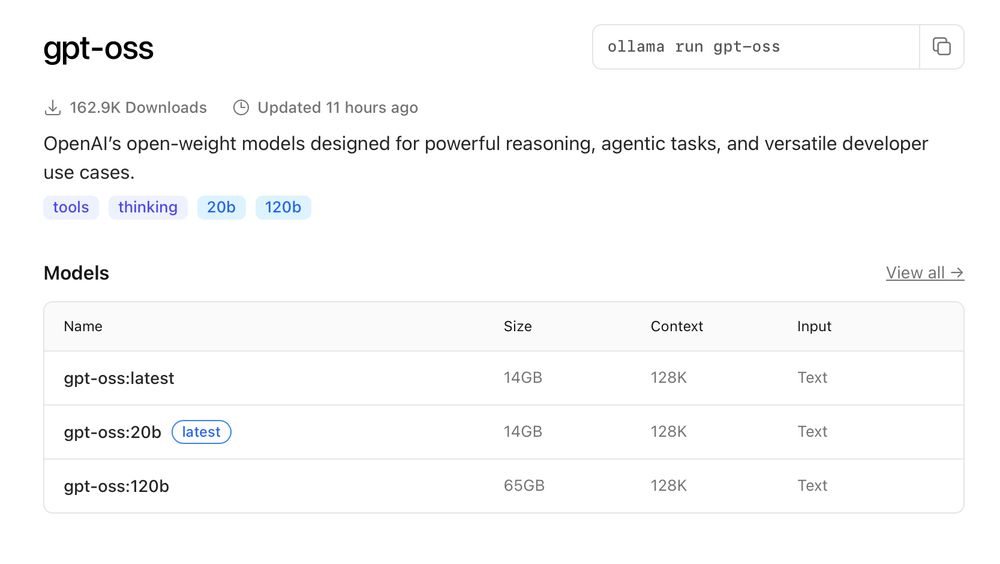The width and height of the screenshot is (1000, 564).
Task: Click the gpt-oss page title
Action: tap(98, 48)
